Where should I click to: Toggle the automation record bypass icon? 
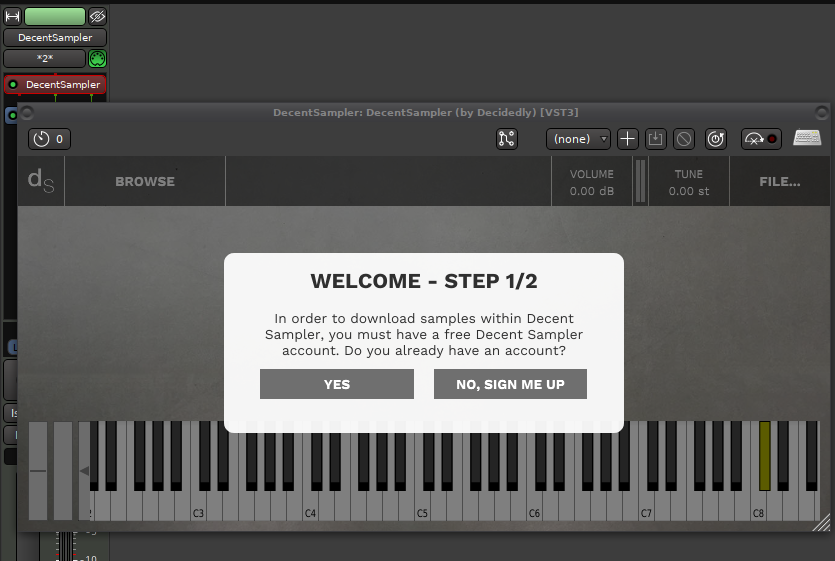coord(760,139)
